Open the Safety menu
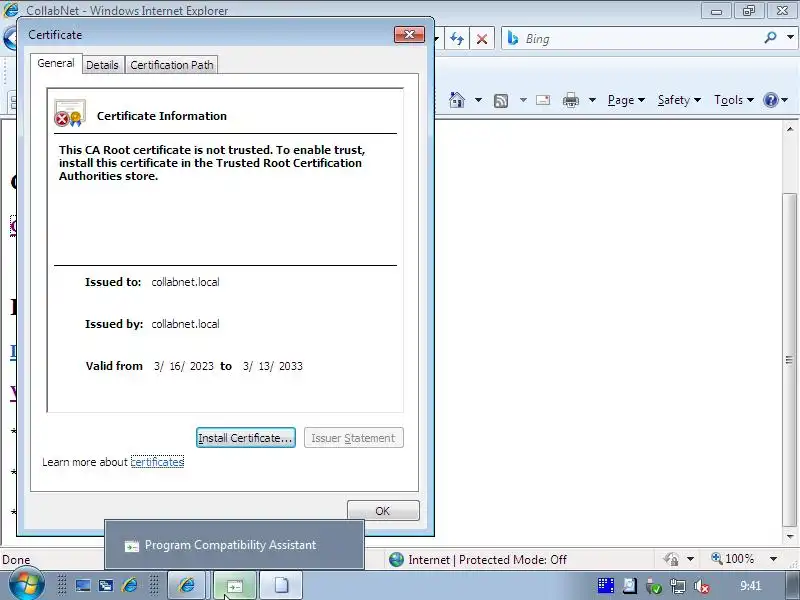The image size is (800, 600). (679, 100)
